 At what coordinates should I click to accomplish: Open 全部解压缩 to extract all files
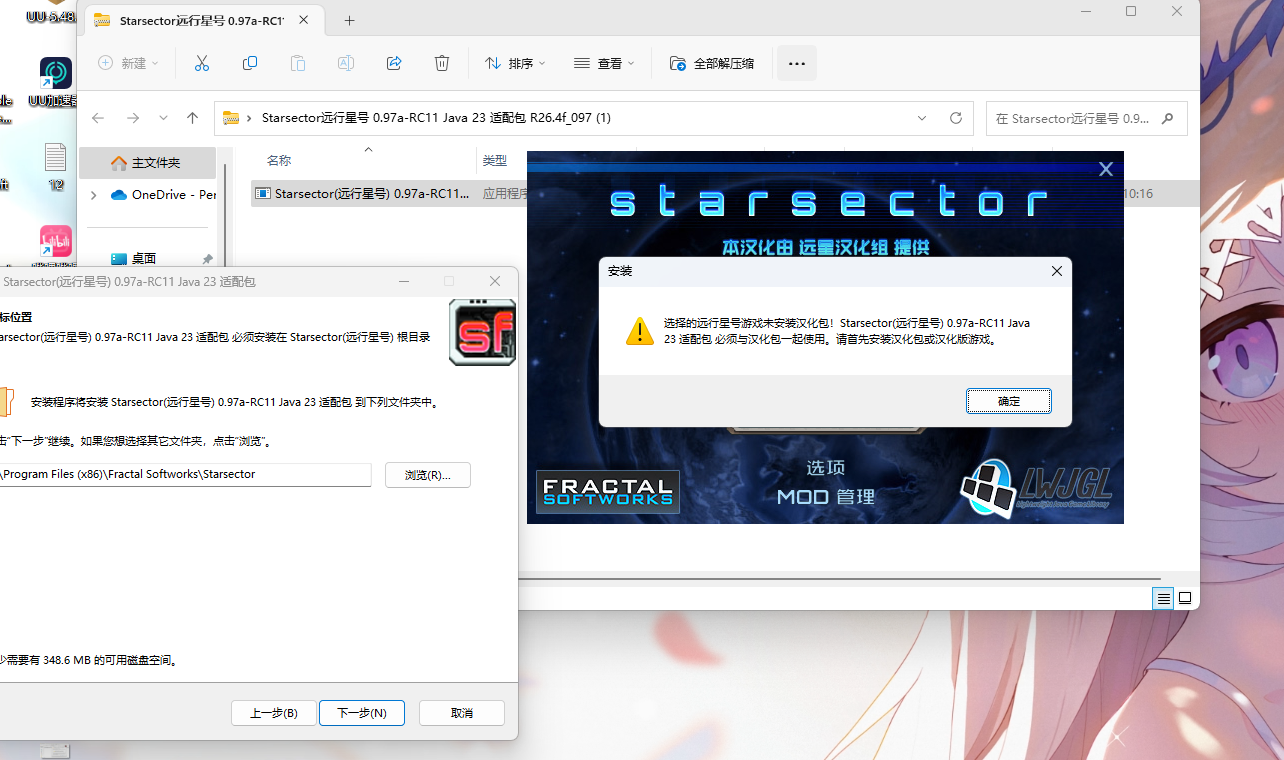click(711, 62)
